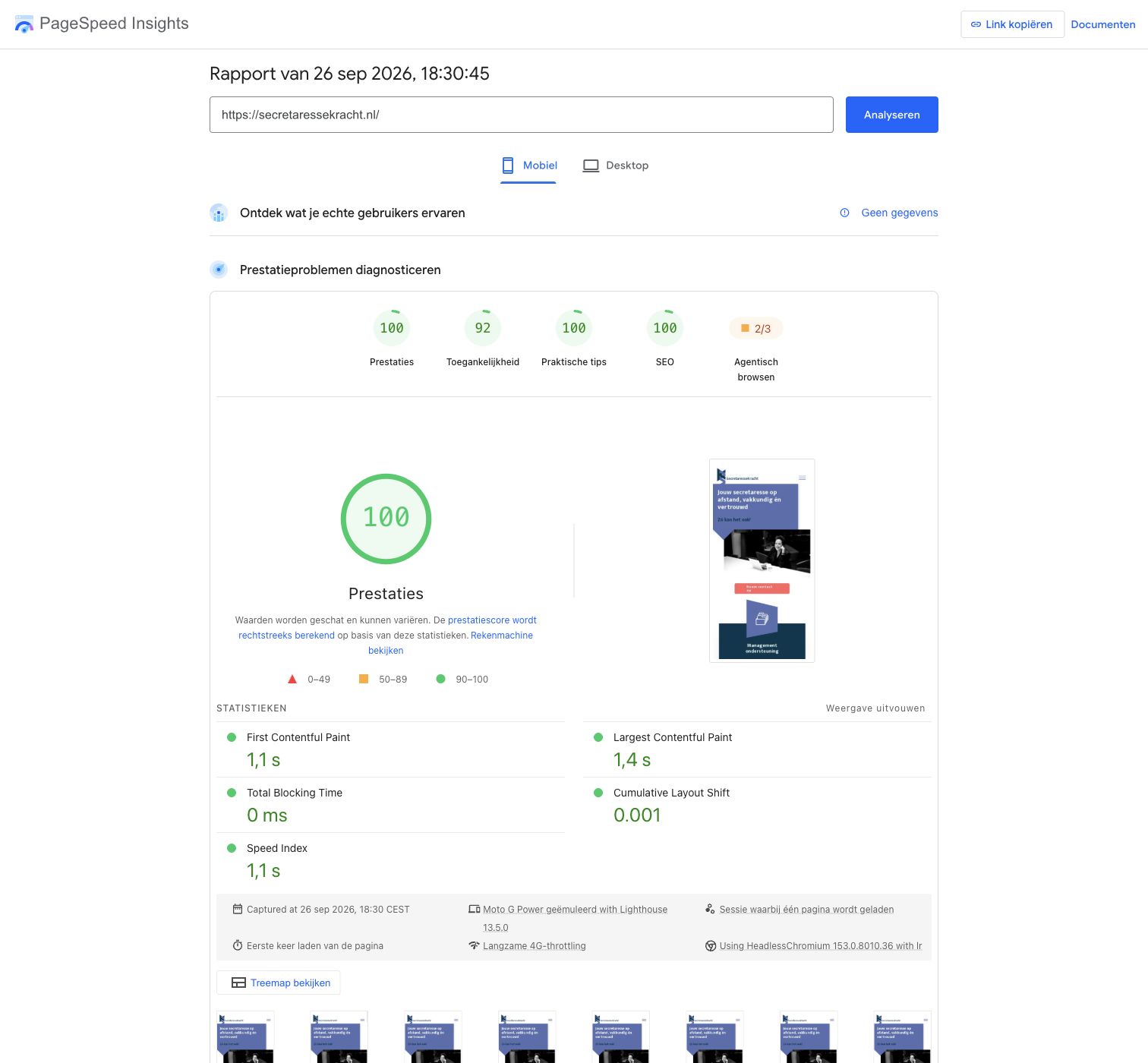Copy the report link with Link kopiëren
Image resolution: width=1148 pixels, height=1063 pixels.
pyautogui.click(x=1012, y=24)
